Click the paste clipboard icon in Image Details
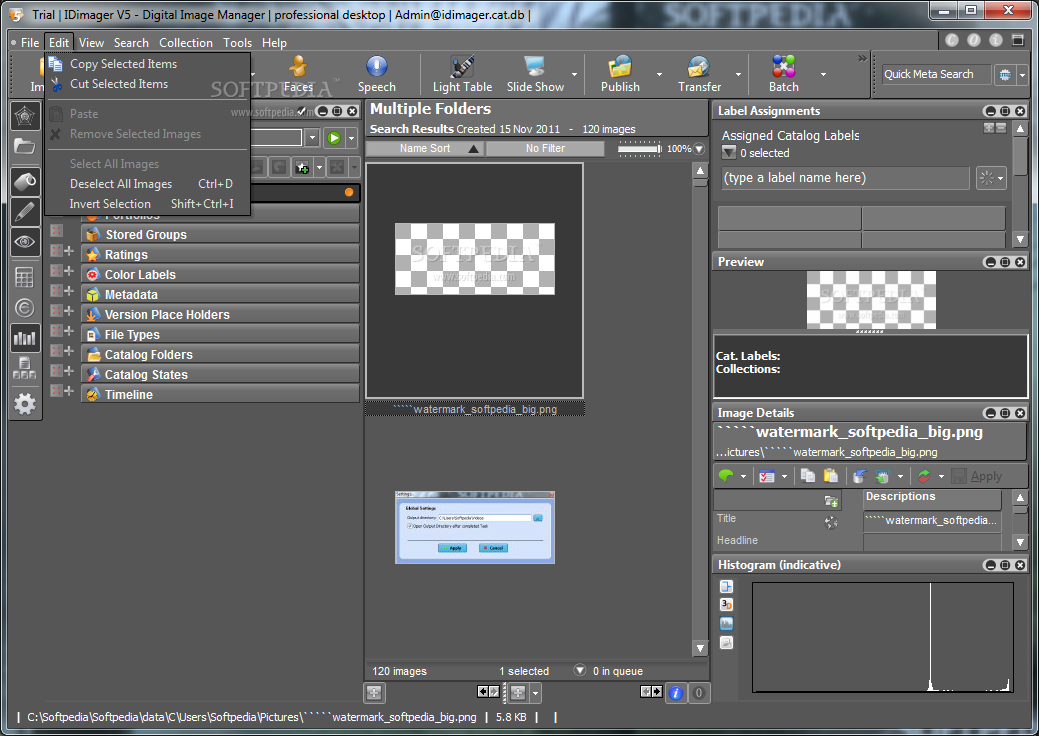Screen dimensions: 1039x736 (831, 476)
